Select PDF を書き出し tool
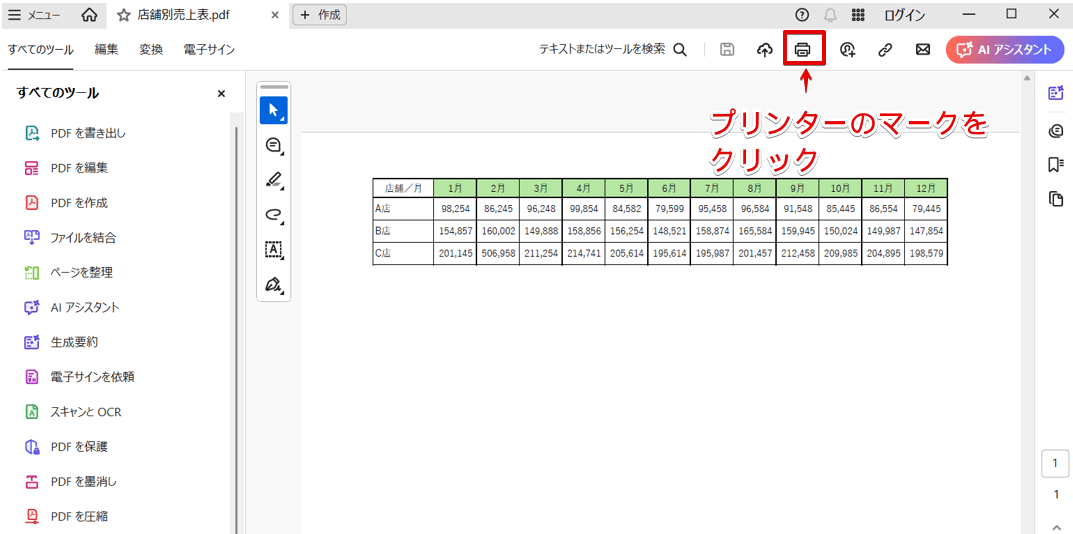 coord(75,134)
